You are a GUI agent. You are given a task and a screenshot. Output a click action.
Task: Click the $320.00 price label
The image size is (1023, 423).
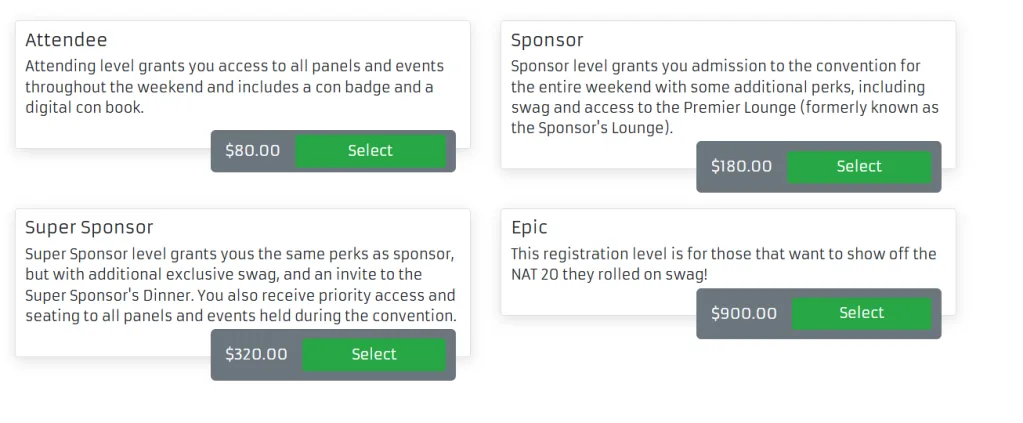(x=256, y=355)
